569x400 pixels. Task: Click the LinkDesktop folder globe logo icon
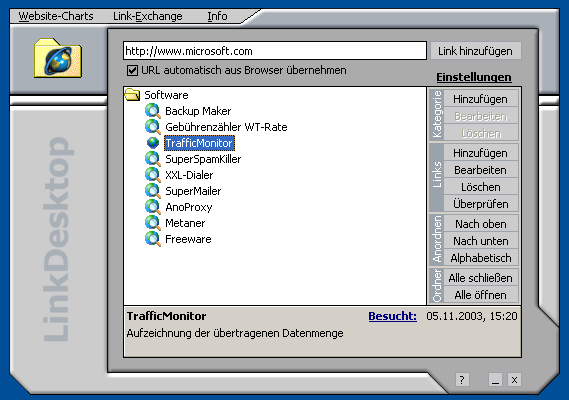(58, 58)
